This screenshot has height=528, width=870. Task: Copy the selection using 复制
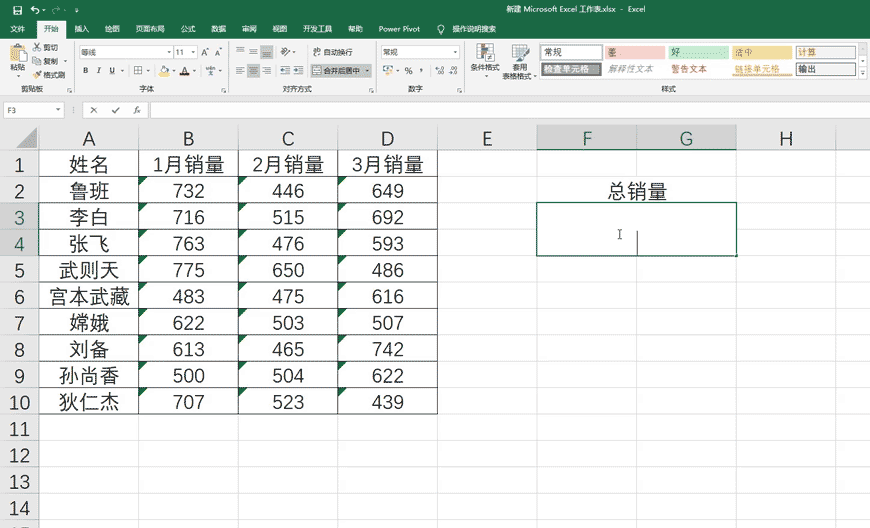(45, 61)
